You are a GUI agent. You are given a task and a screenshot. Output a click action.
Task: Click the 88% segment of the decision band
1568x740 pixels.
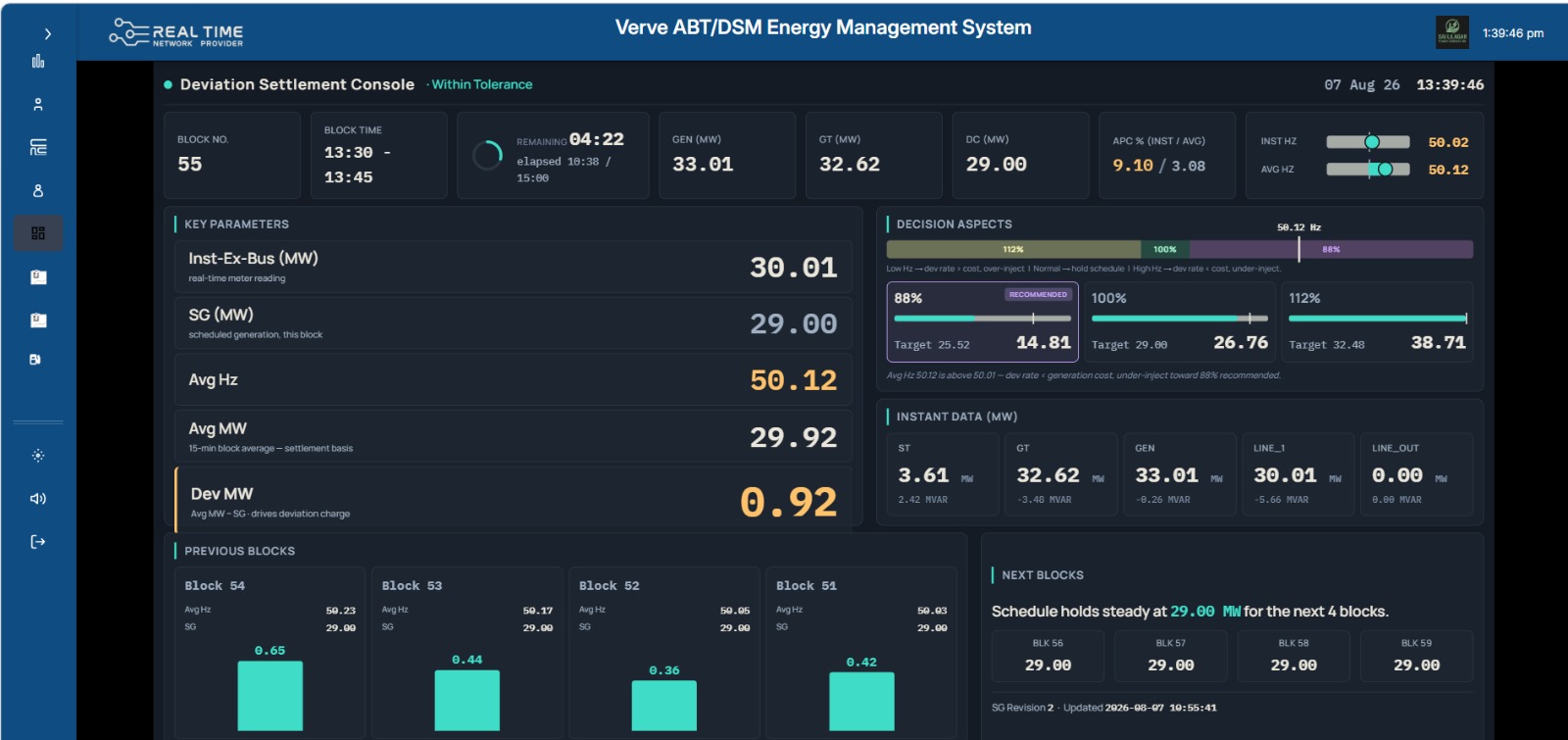1331,250
